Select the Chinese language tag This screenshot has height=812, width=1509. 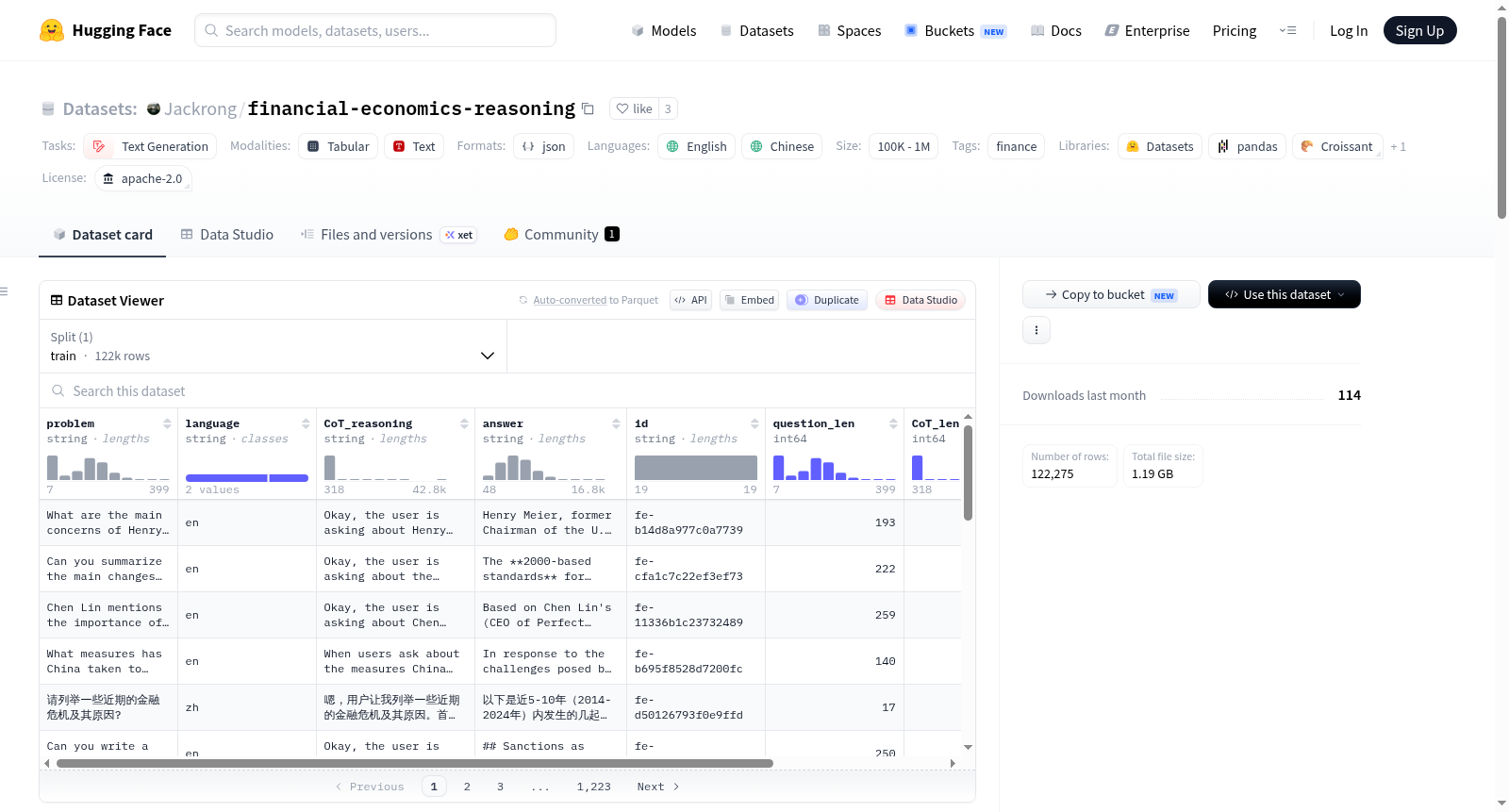(782, 146)
